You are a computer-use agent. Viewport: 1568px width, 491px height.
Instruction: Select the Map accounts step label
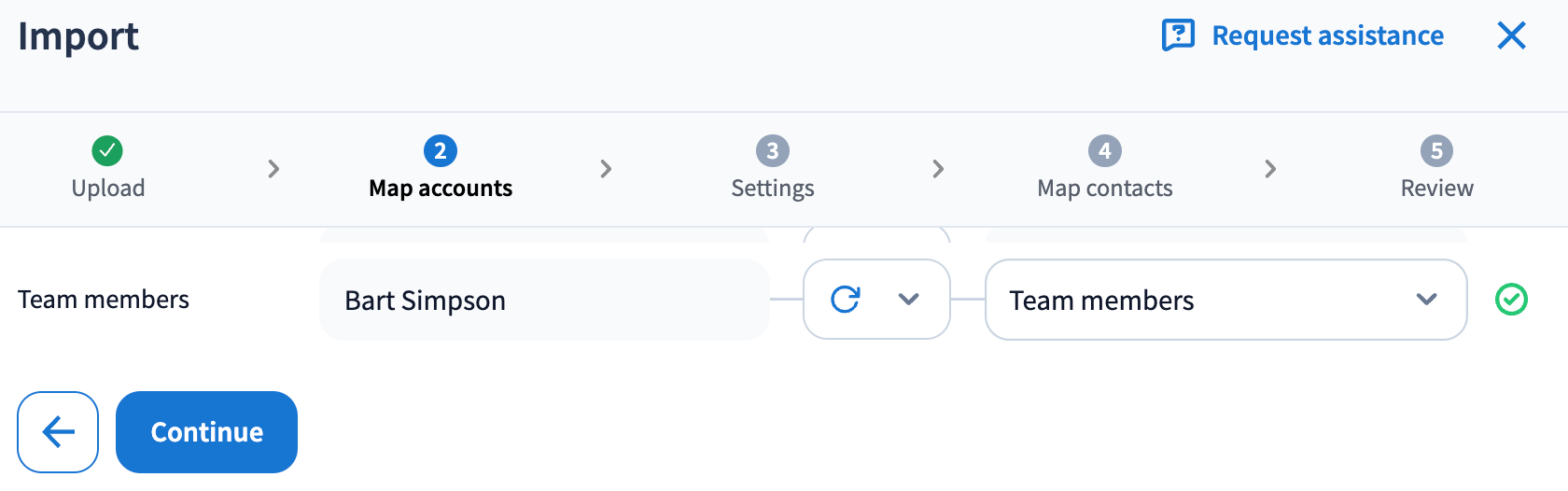coord(441,188)
